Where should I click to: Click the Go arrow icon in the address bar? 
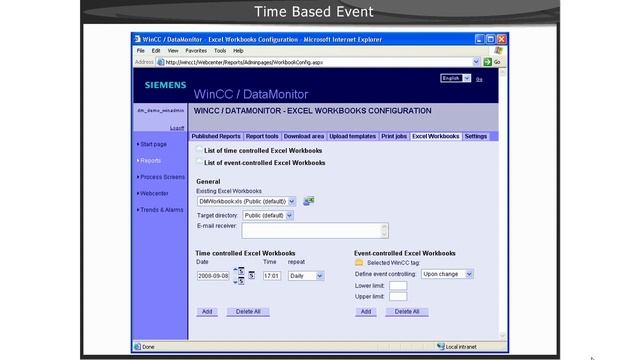[487, 62]
